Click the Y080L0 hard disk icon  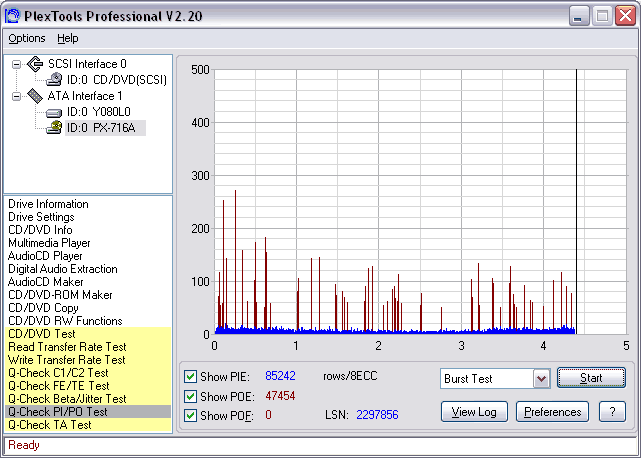(x=54, y=112)
